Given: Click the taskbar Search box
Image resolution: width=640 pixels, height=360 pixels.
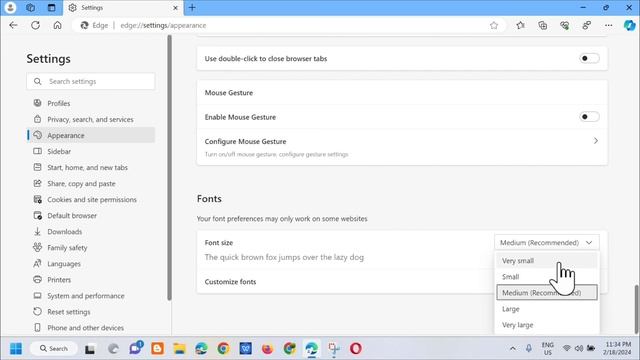Looking at the screenshot, I should (x=54, y=349).
